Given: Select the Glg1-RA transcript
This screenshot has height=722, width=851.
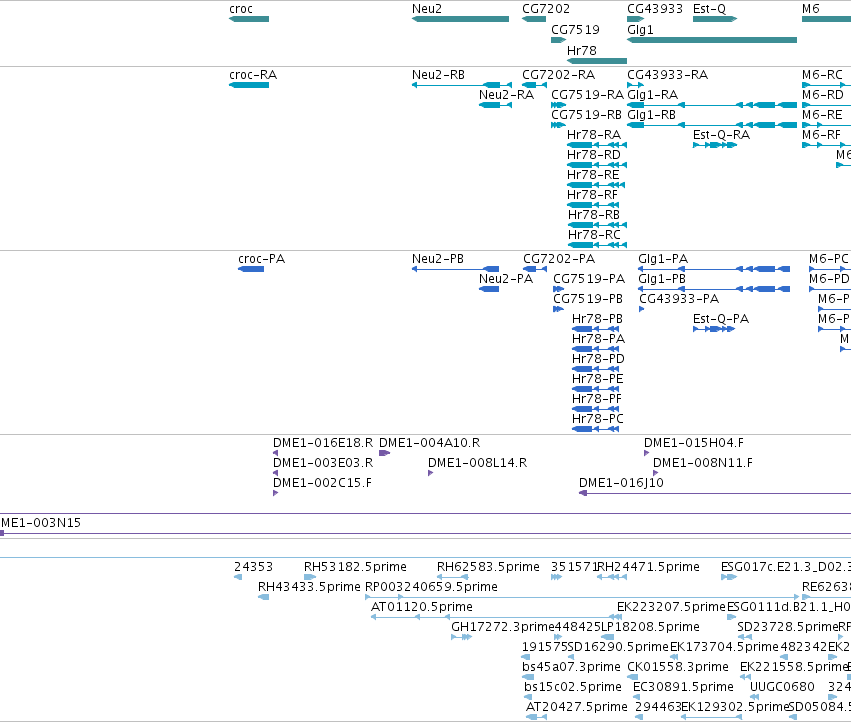Looking at the screenshot, I should coord(712,105).
